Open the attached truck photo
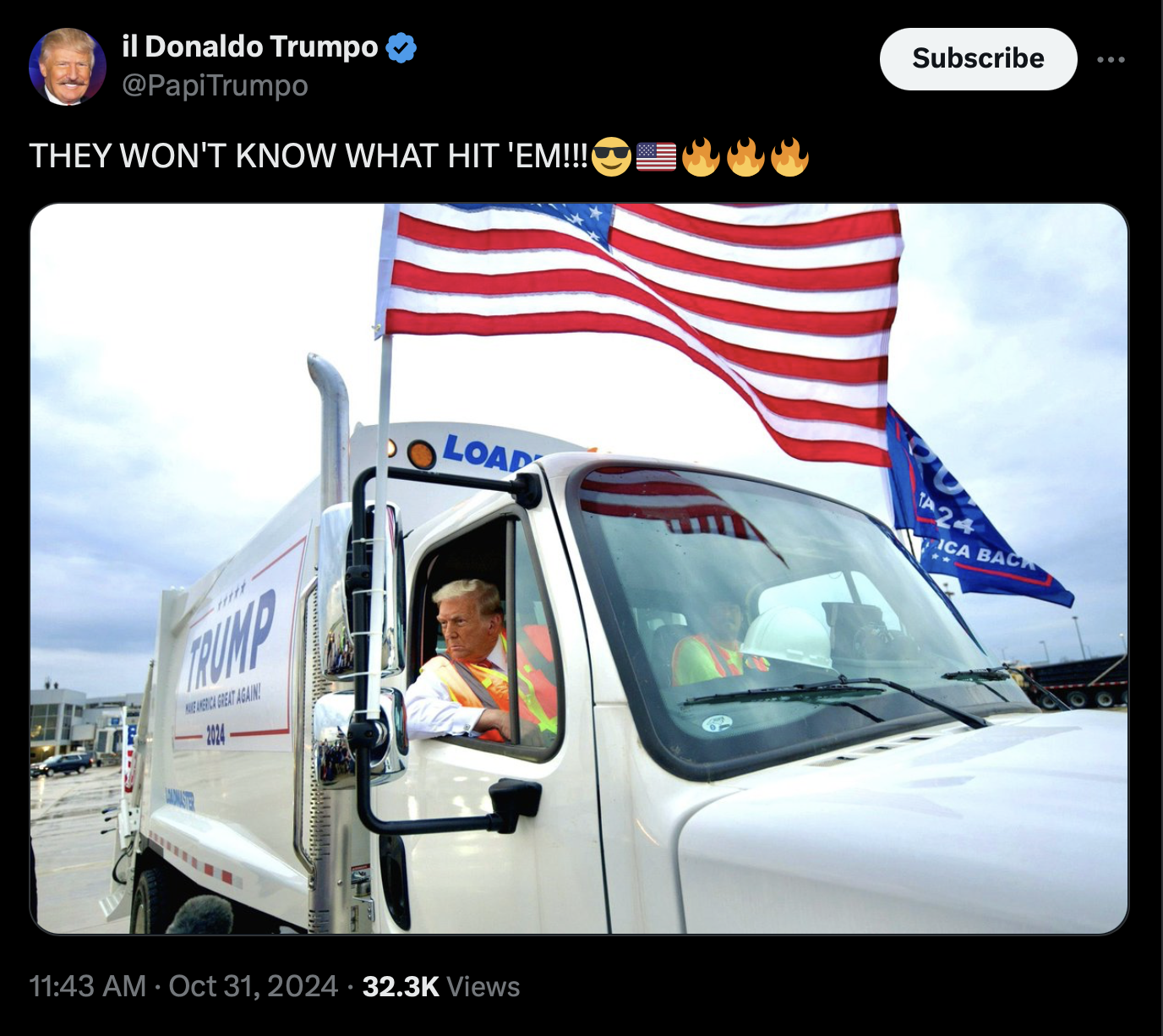The height and width of the screenshot is (1036, 1163). [579, 569]
